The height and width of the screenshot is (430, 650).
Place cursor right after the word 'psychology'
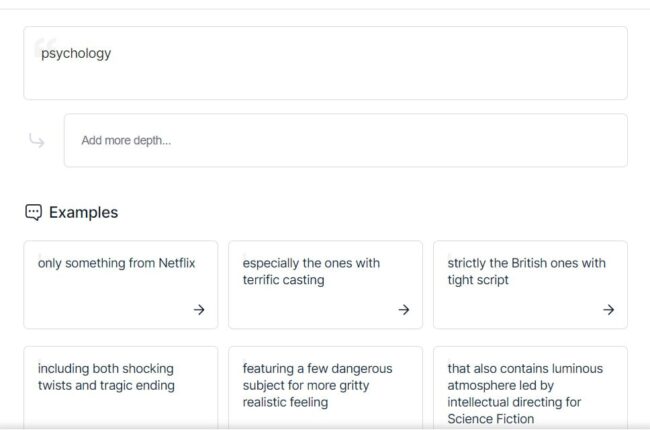click(112, 54)
